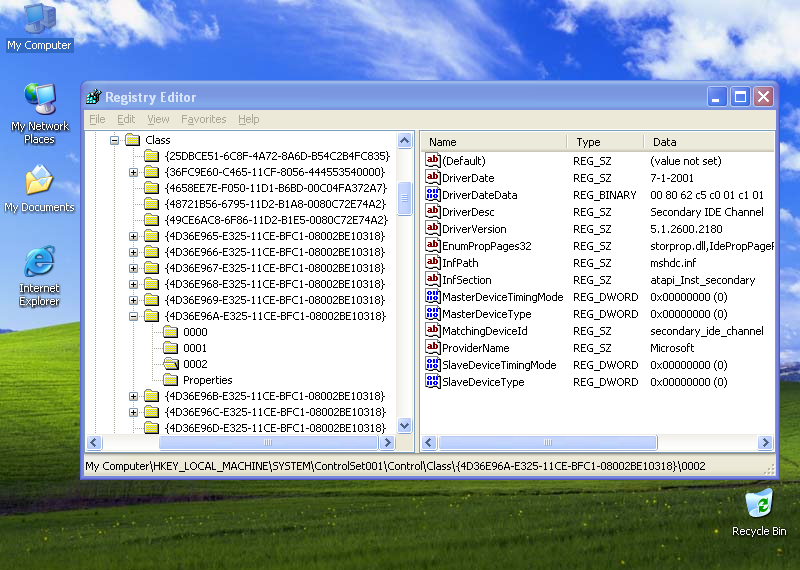Screen dimensions: 800x570
Task: Open the My Computer desktop icon
Action: 39,27
